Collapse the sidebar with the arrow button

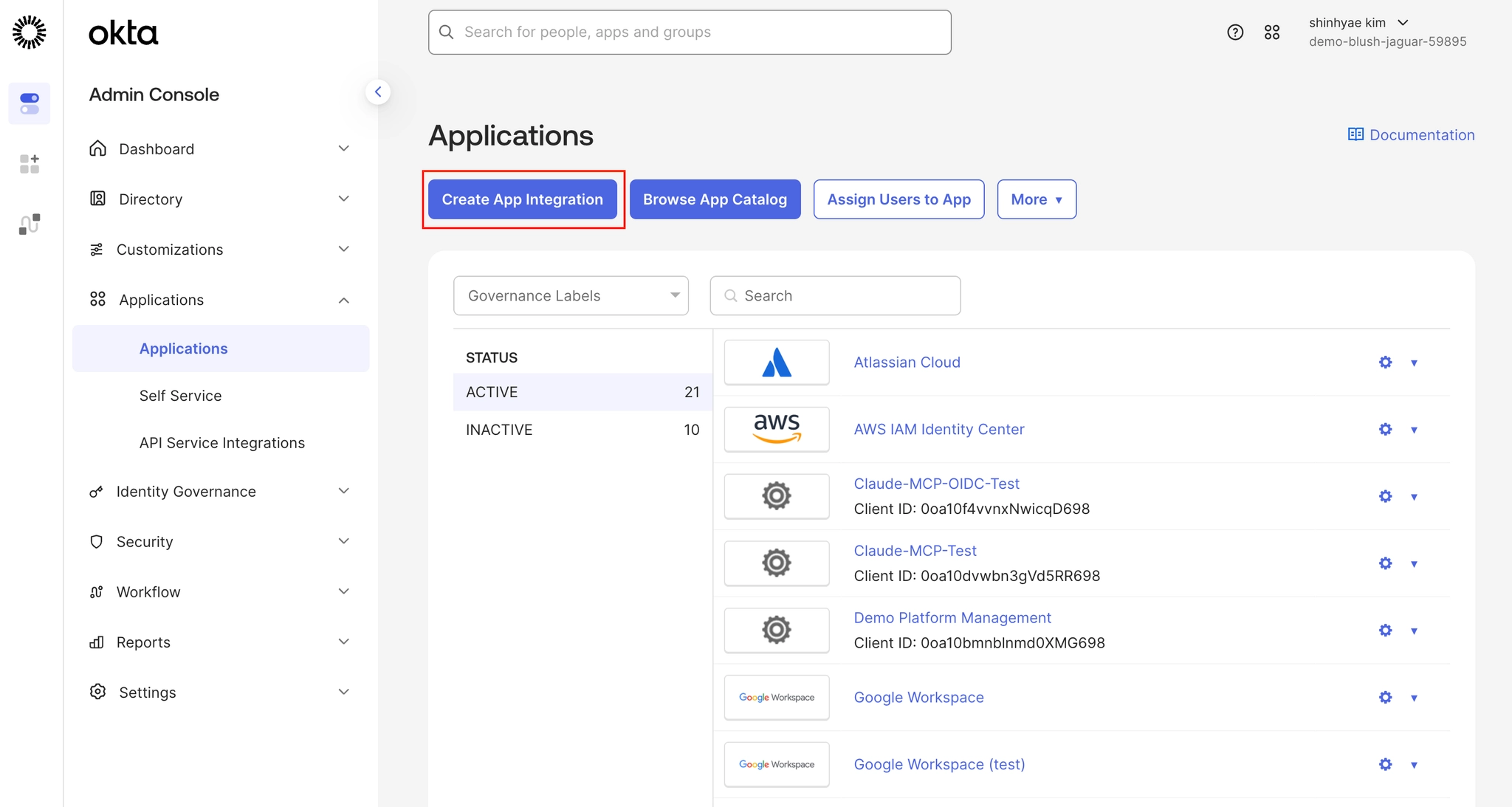[x=378, y=92]
